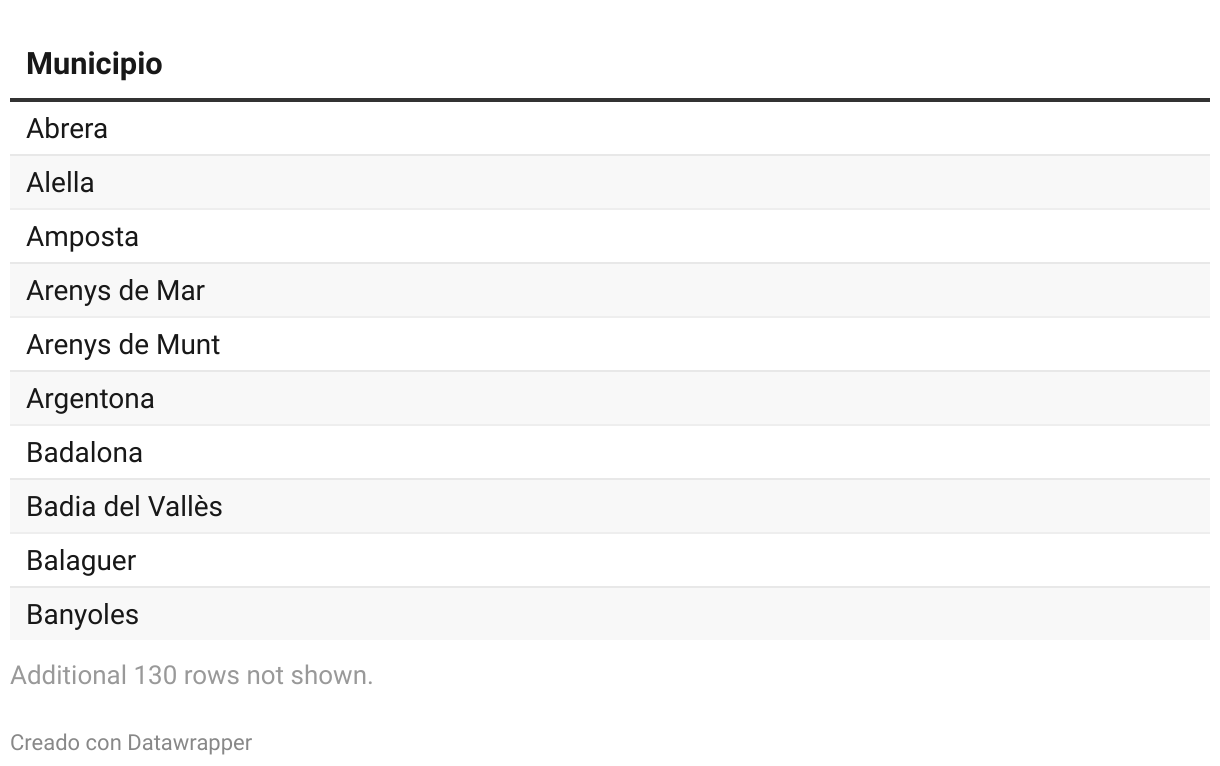Open the Creado con Datawrapper link
Viewport: 1220px width, 766px height.
coord(131,742)
